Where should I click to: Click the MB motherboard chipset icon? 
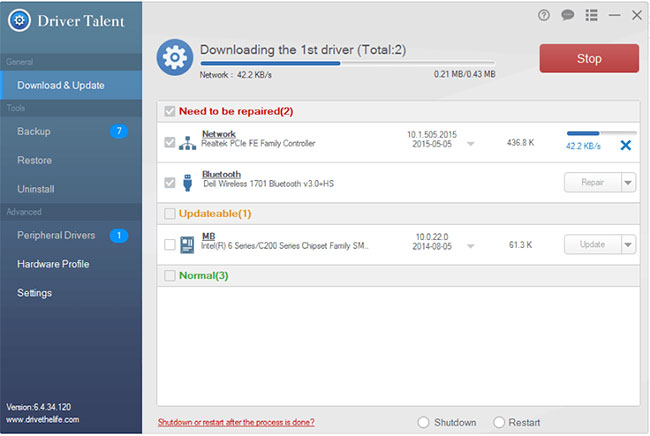187,244
